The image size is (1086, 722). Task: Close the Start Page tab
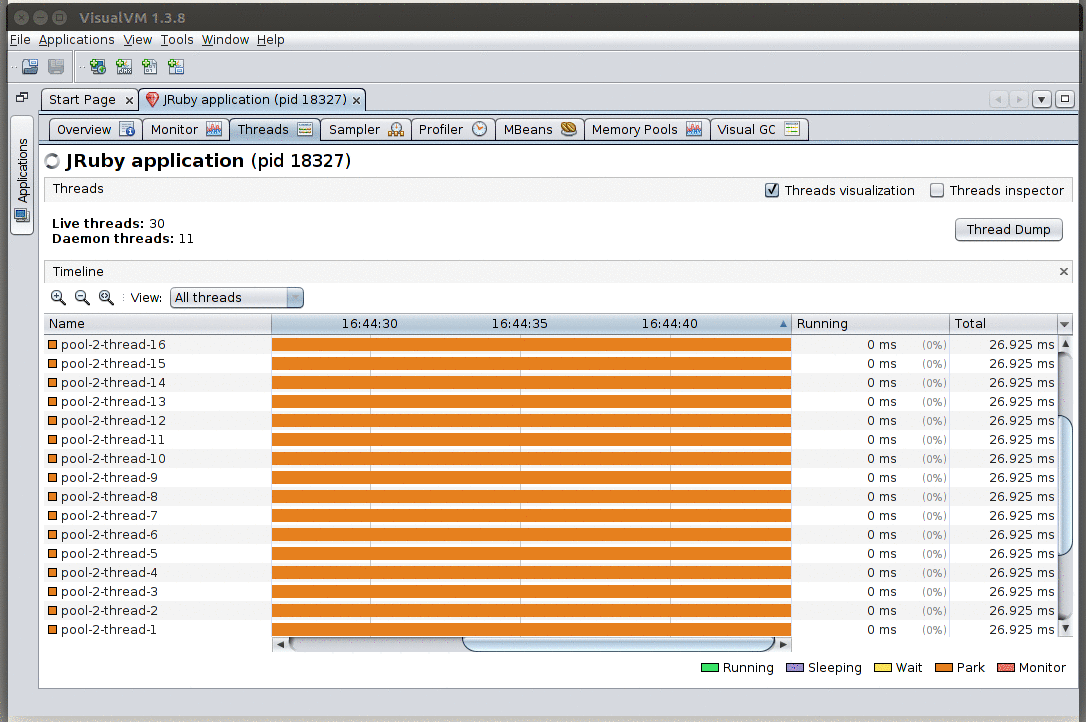pyautogui.click(x=129, y=100)
